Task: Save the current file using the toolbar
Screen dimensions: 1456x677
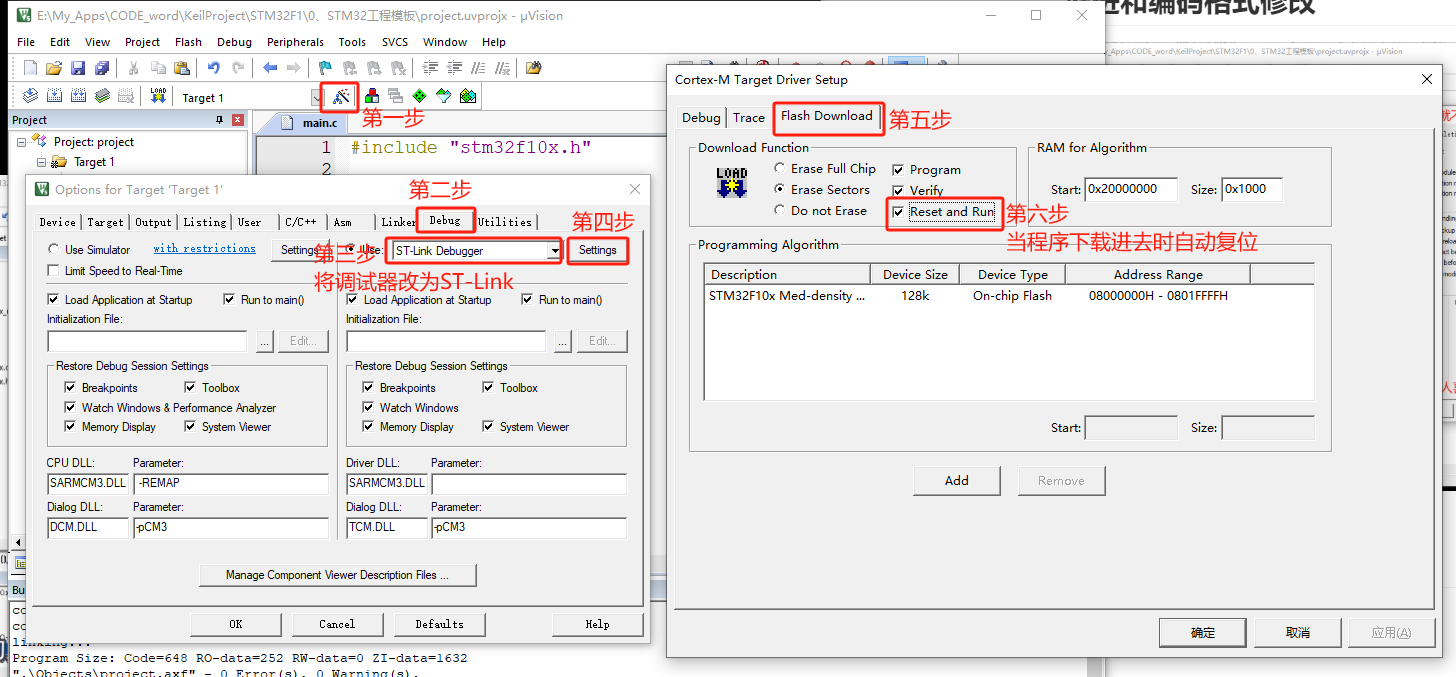Action: coord(78,68)
